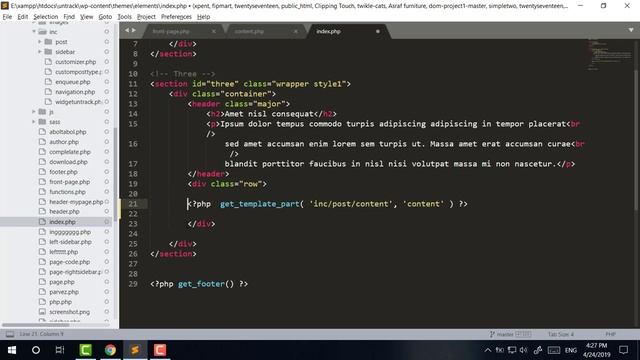This screenshot has width=640, height=360.
Task: Open the View menu
Action: pos(87,17)
